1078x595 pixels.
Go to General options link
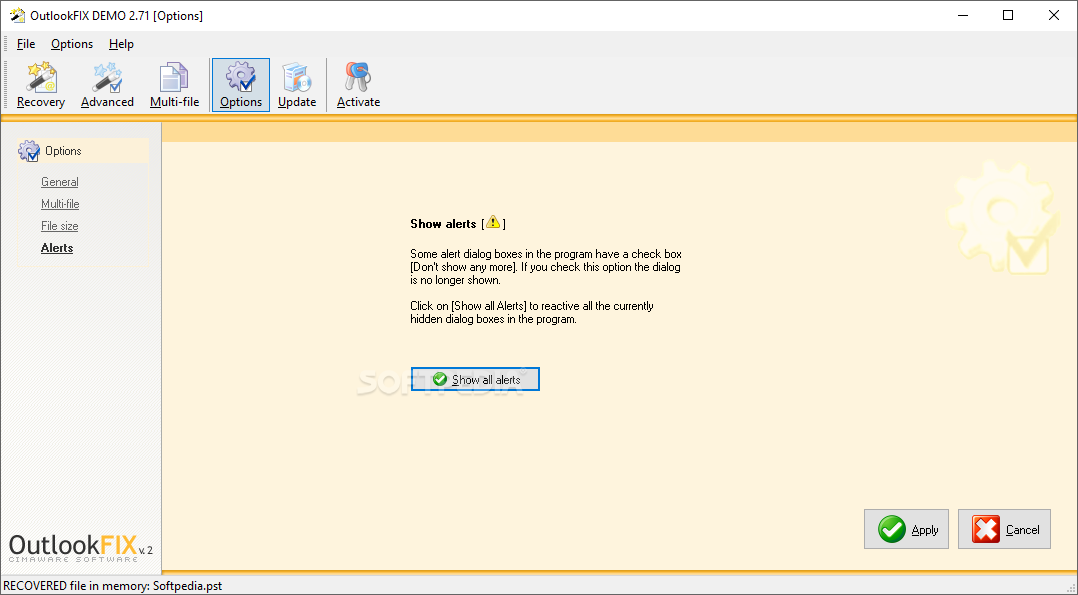click(60, 182)
